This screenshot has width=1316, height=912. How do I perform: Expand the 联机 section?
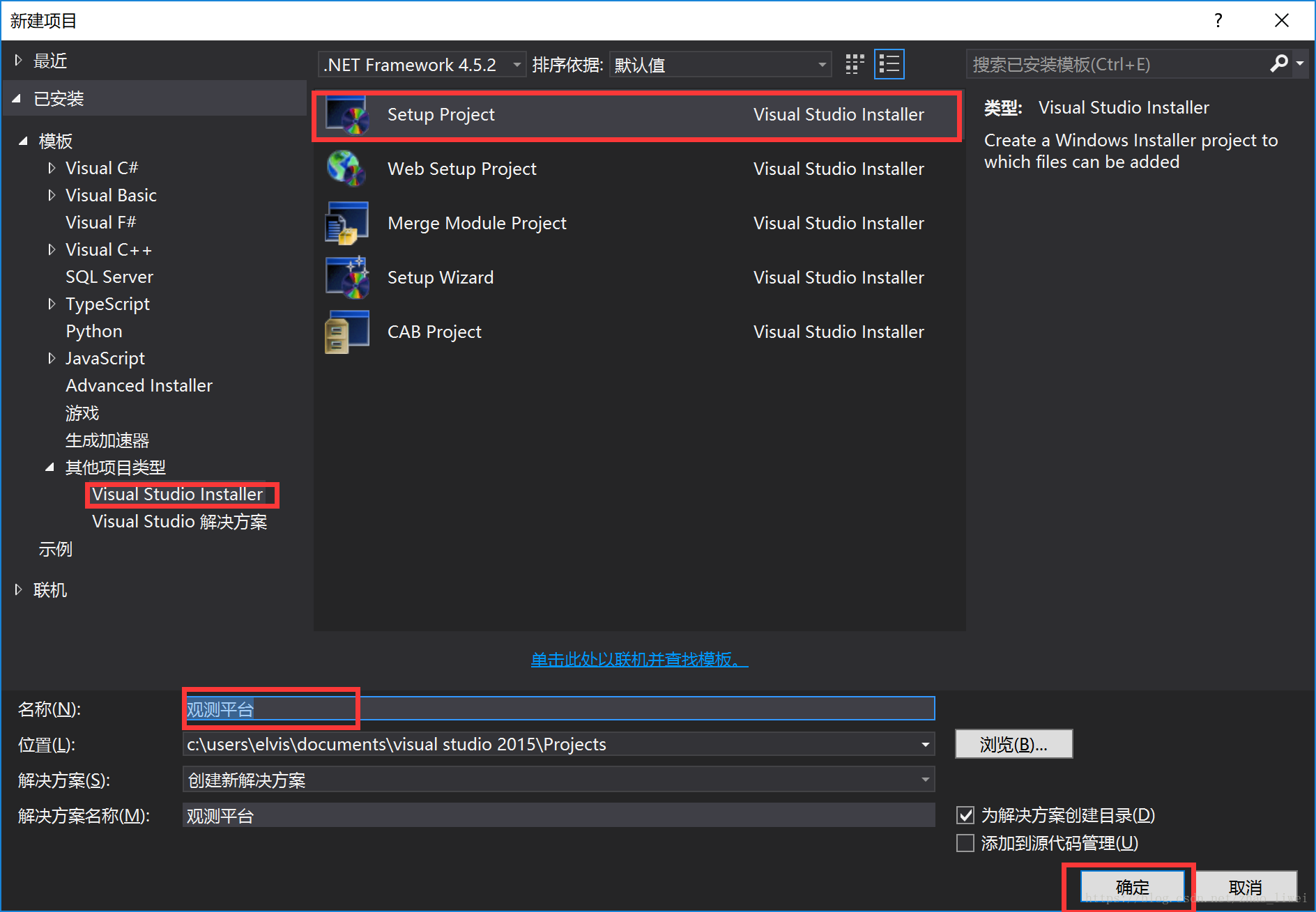point(18,590)
